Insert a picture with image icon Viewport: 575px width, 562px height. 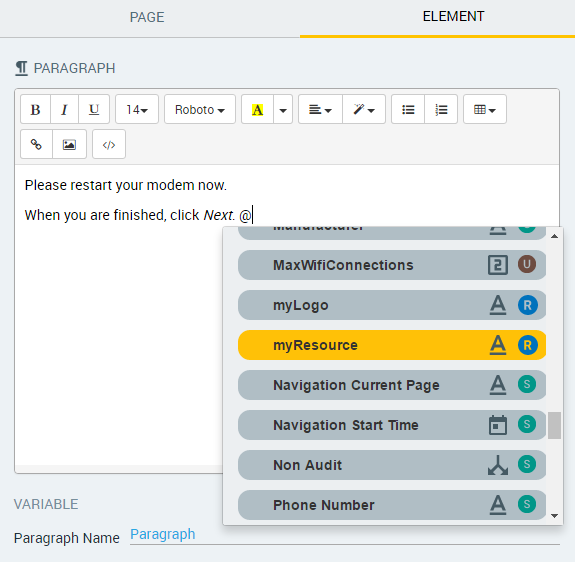pos(69,144)
